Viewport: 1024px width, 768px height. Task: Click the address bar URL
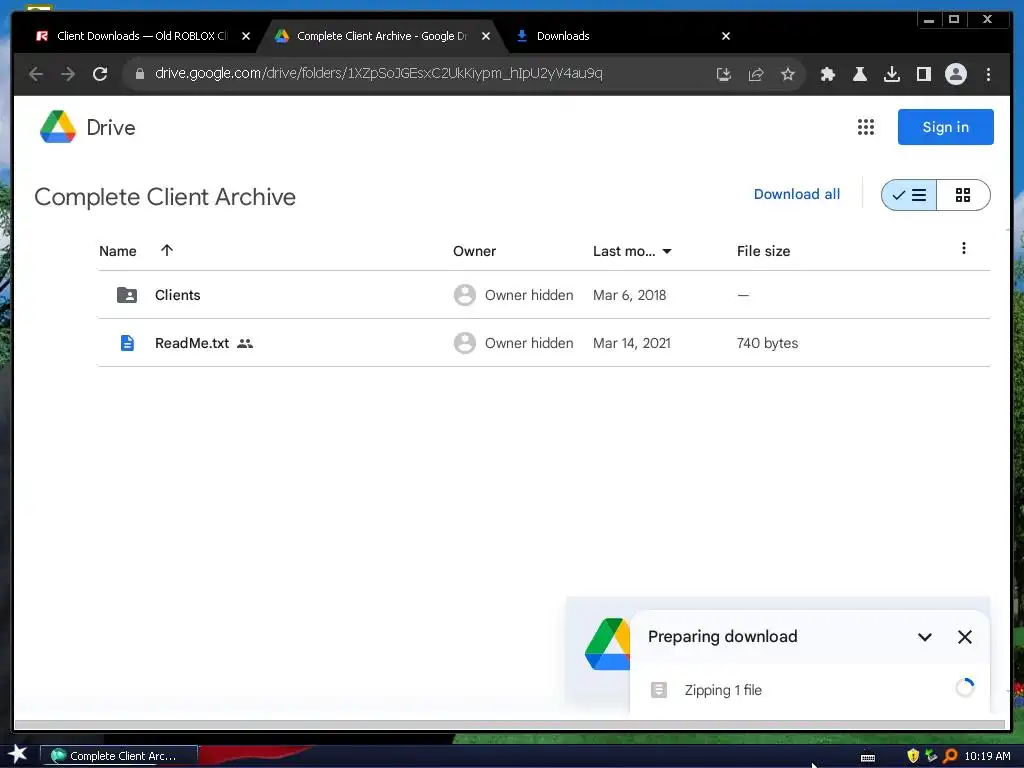tap(379, 73)
